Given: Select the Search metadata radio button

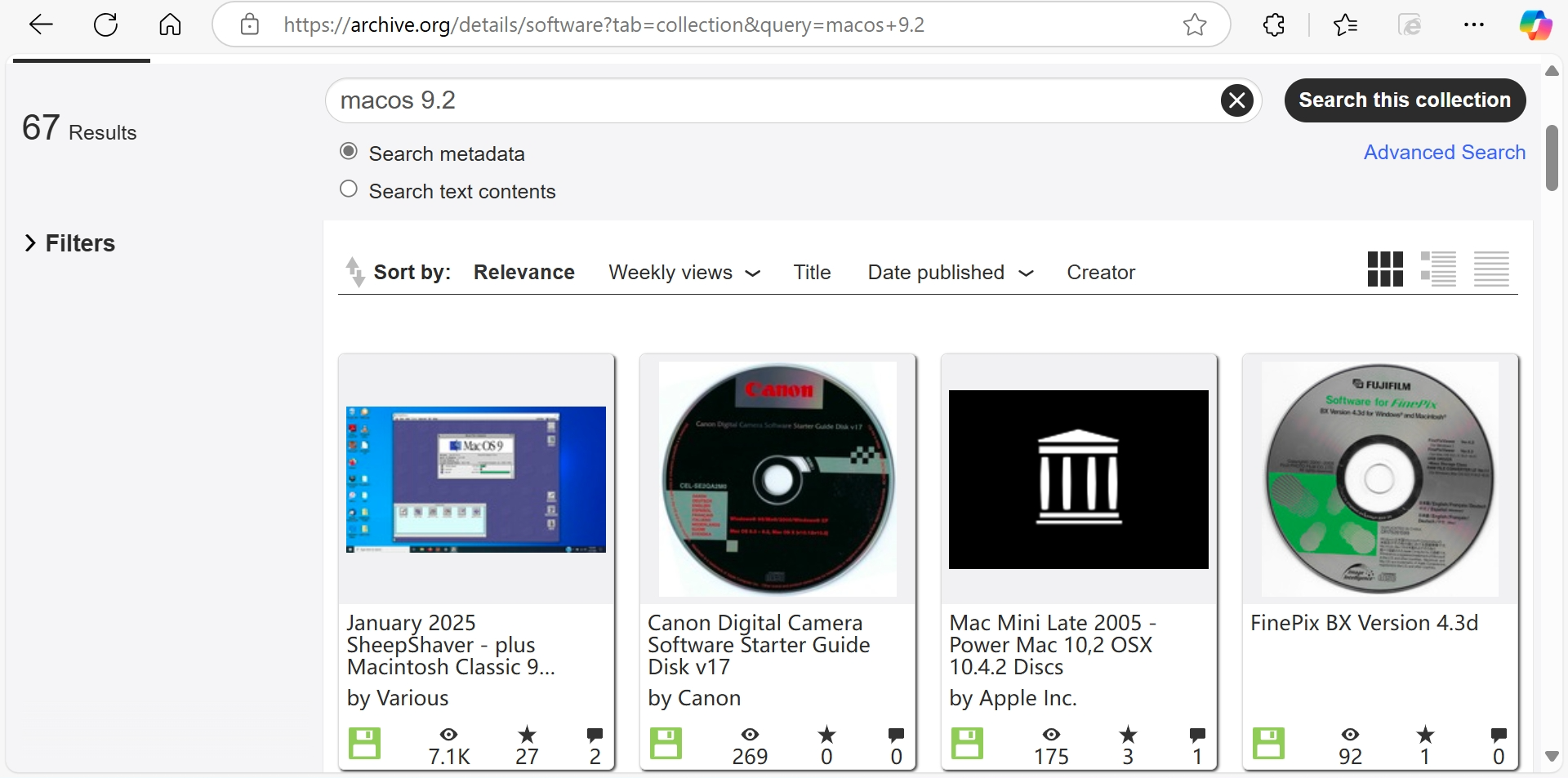Looking at the screenshot, I should (x=349, y=151).
